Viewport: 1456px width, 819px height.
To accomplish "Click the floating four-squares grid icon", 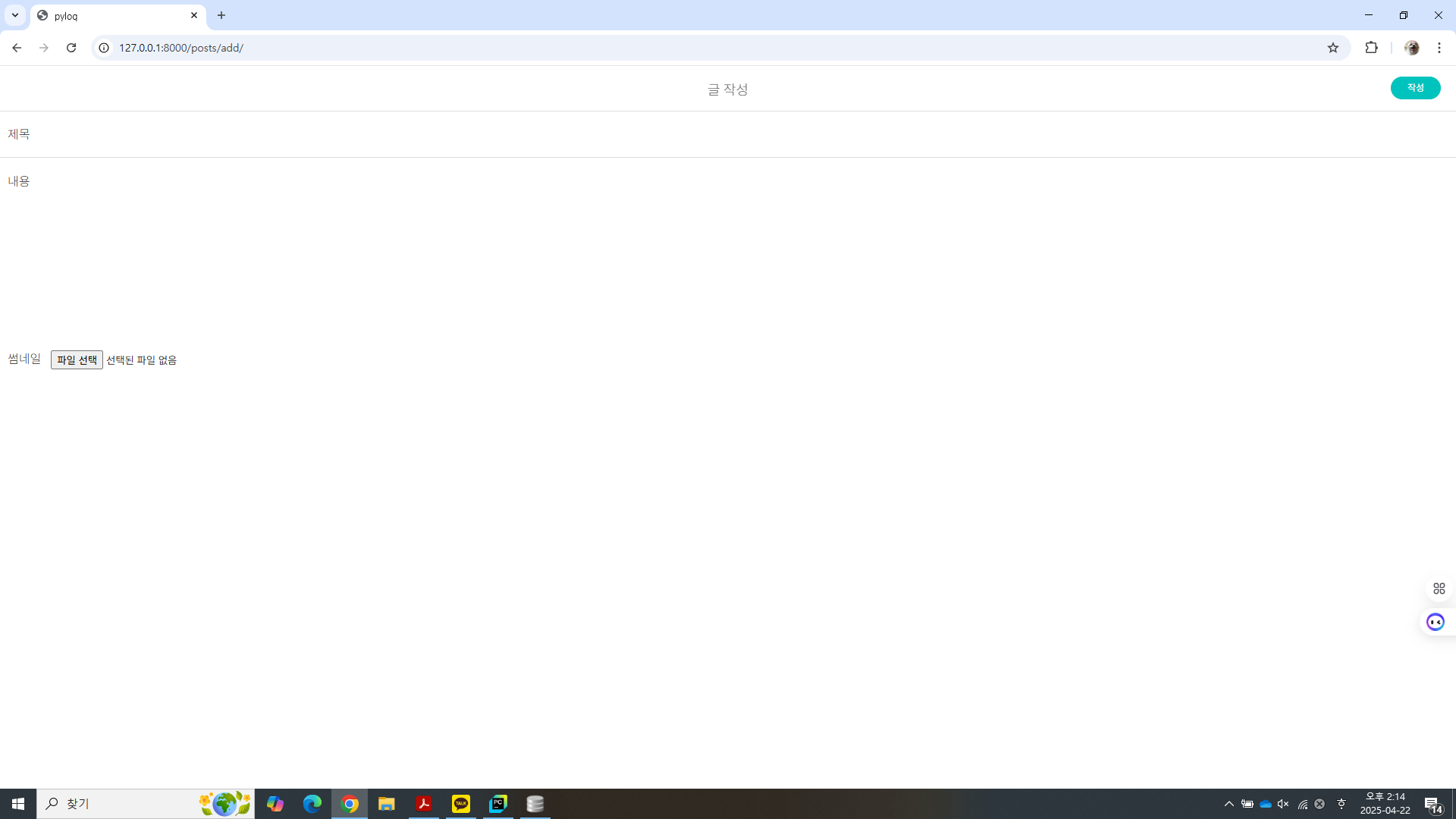I will [x=1439, y=588].
